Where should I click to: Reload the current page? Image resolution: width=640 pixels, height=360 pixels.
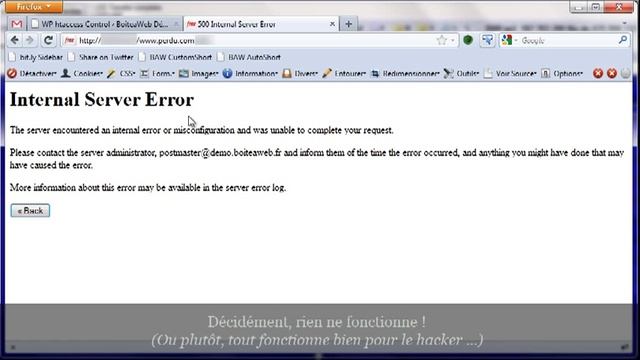tap(49, 40)
